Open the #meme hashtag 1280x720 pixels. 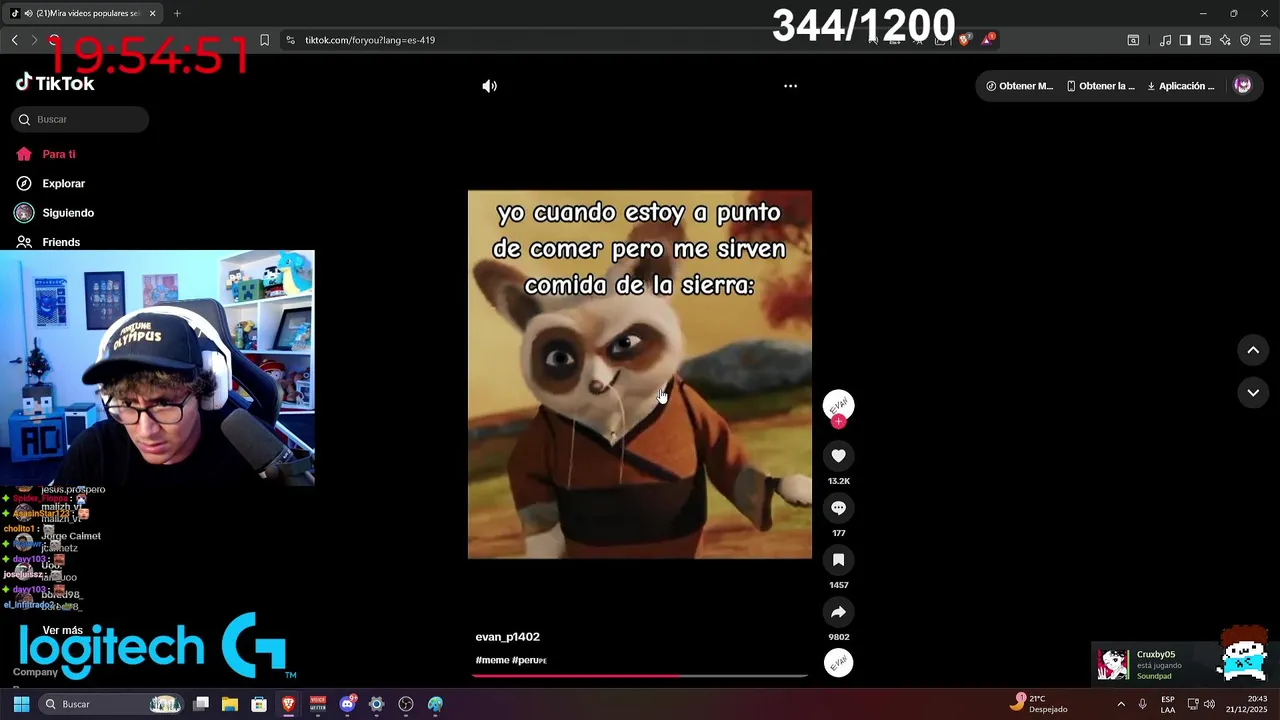[492, 660]
